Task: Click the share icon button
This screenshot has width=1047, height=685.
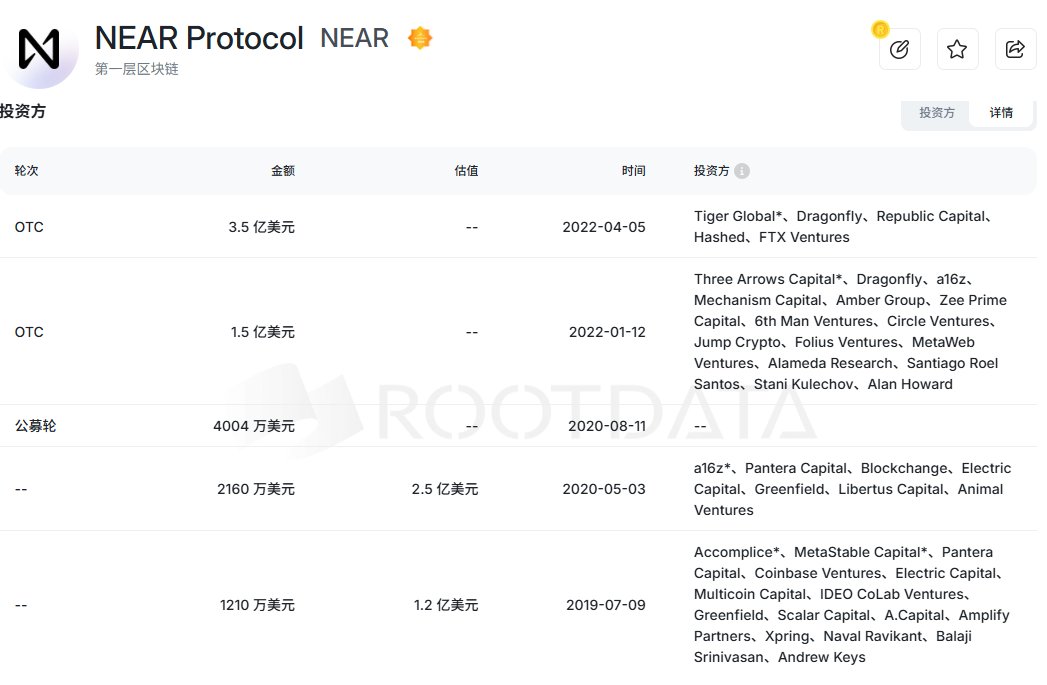Action: (x=1015, y=49)
